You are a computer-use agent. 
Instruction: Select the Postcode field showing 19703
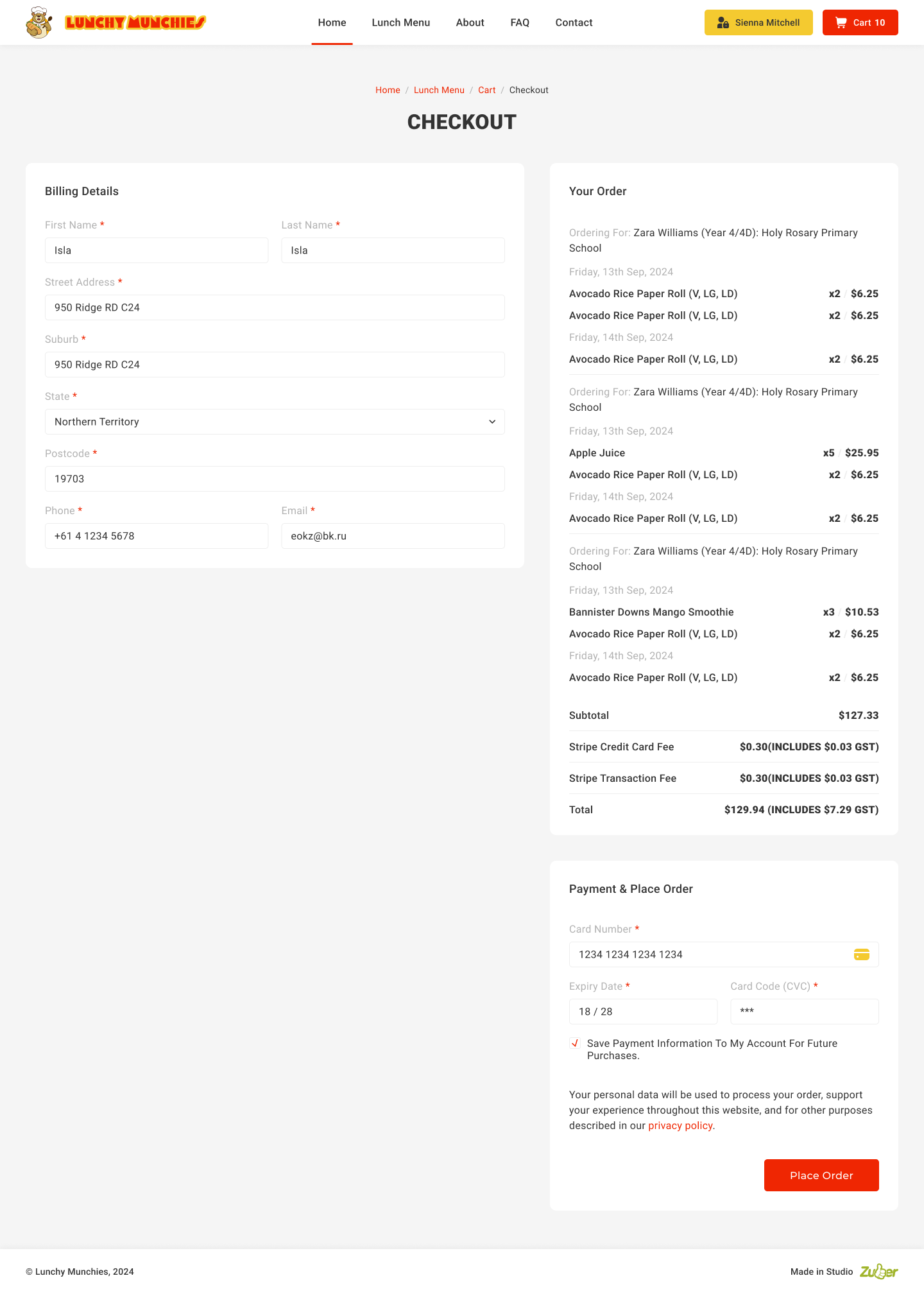[275, 479]
